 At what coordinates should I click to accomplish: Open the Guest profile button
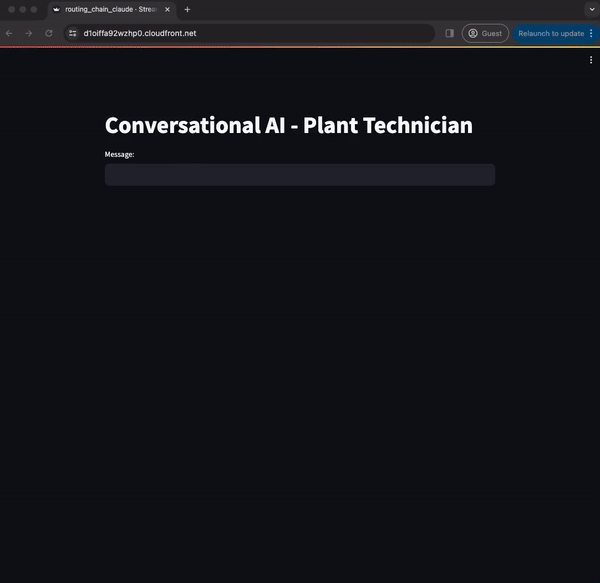[x=485, y=34]
